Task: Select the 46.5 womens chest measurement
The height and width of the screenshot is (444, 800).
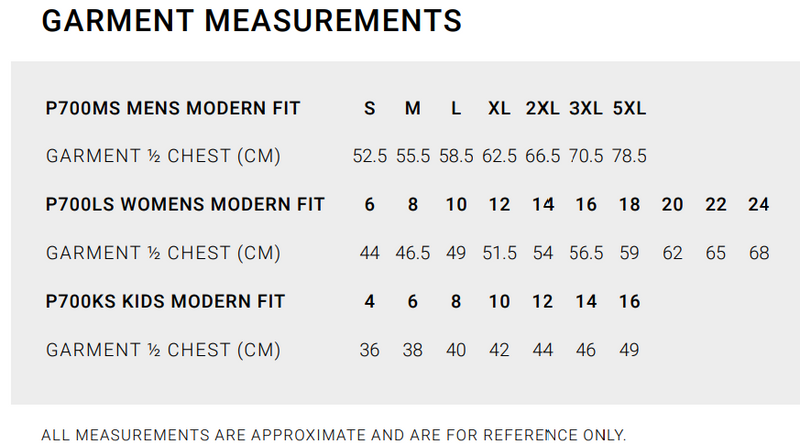Action: coord(413,253)
